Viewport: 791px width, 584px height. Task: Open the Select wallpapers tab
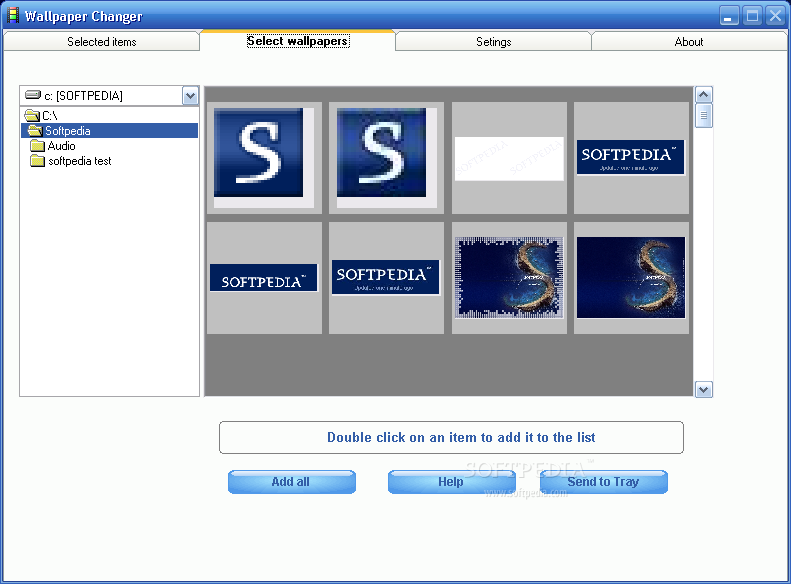coord(298,41)
